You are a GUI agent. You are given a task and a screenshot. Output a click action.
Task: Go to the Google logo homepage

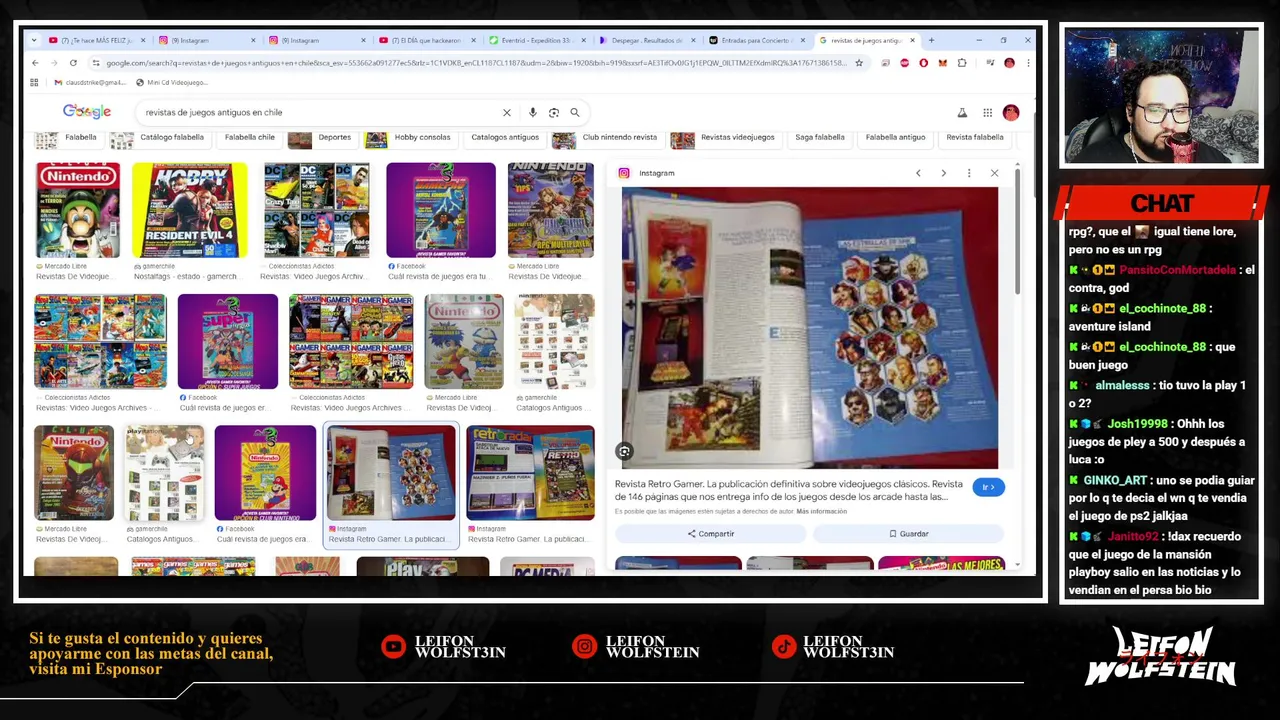87,112
